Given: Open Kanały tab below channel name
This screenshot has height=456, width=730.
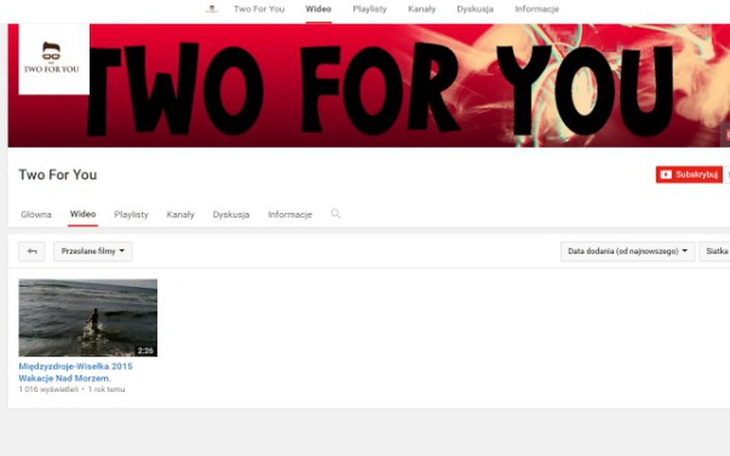Looking at the screenshot, I should tap(181, 215).
